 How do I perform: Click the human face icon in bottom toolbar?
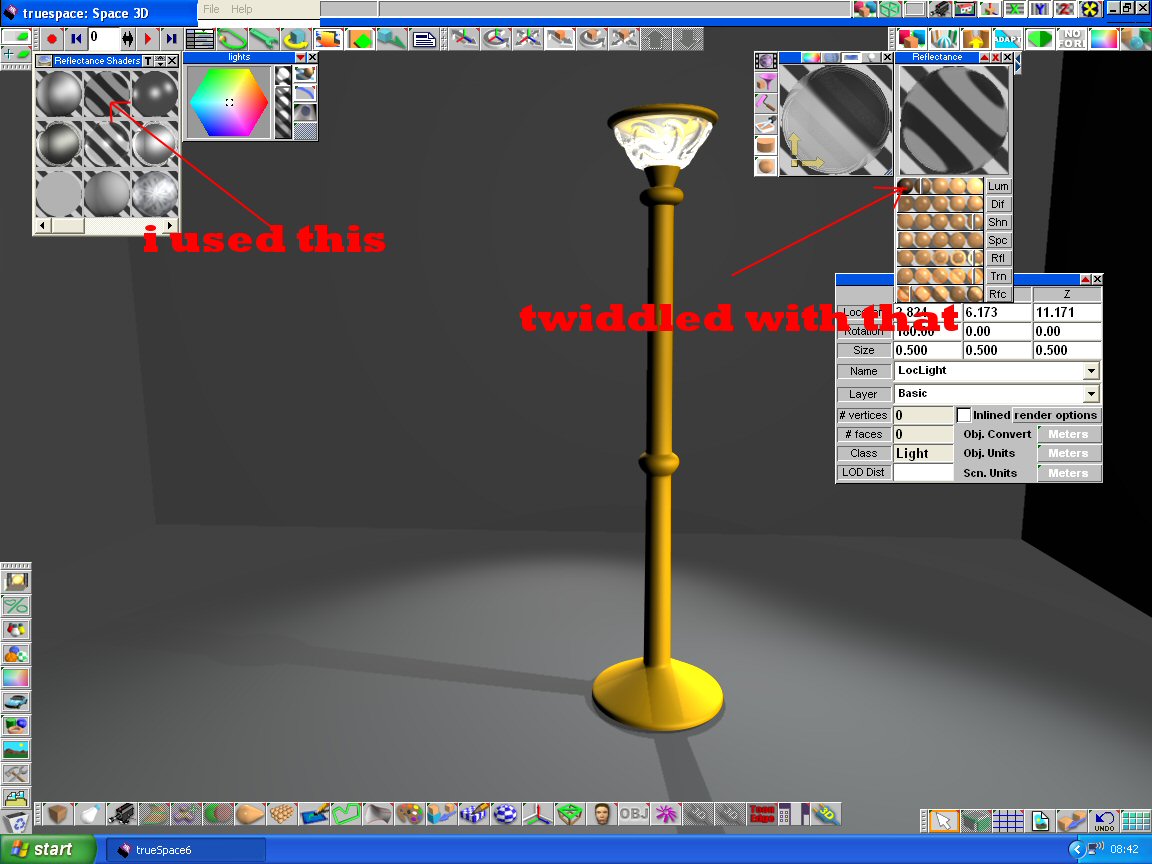pyautogui.click(x=602, y=814)
